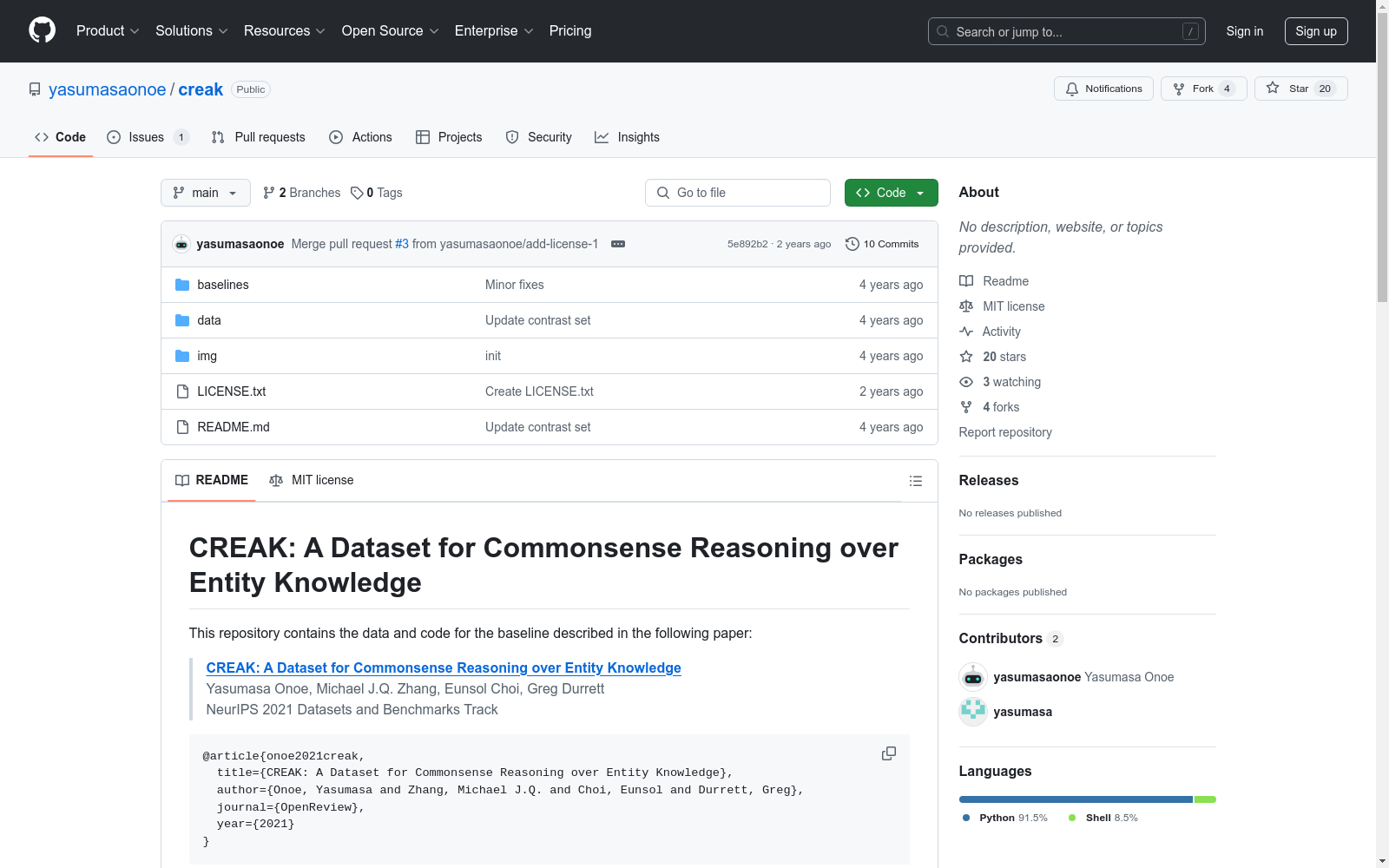Select the README tab in file viewer
The image size is (1389, 868).
click(212, 480)
